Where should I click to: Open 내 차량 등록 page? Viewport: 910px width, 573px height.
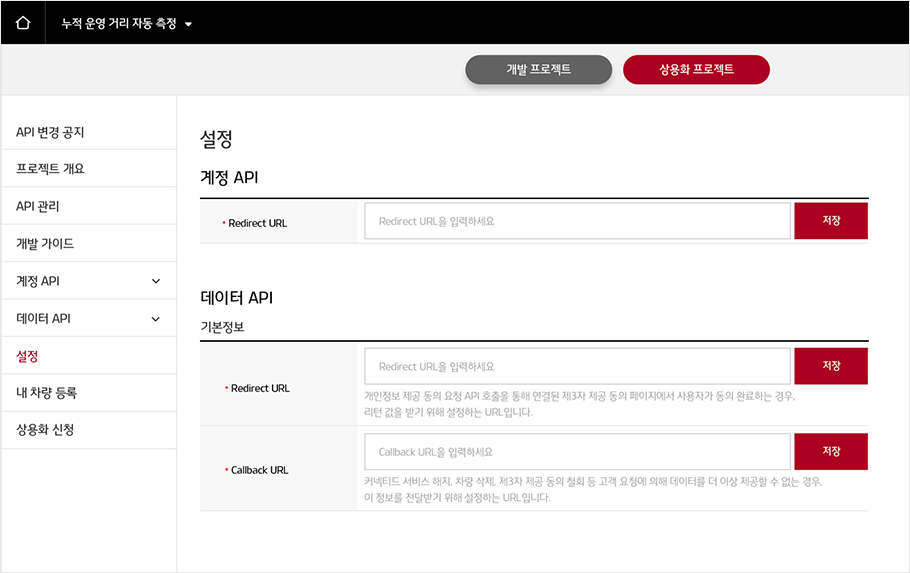click(x=46, y=393)
